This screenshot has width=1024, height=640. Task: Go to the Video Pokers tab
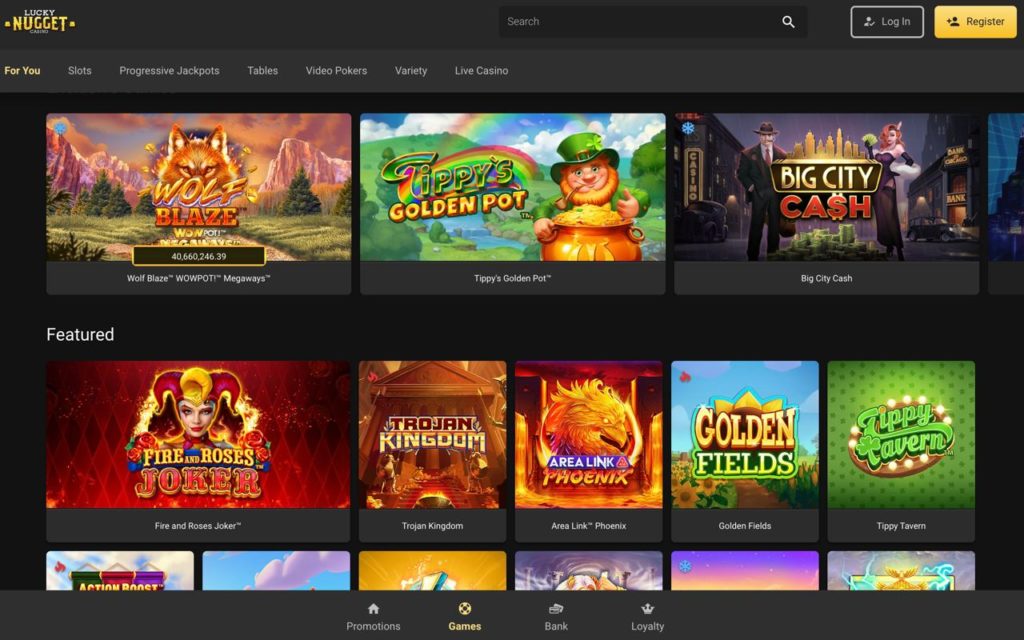click(336, 71)
